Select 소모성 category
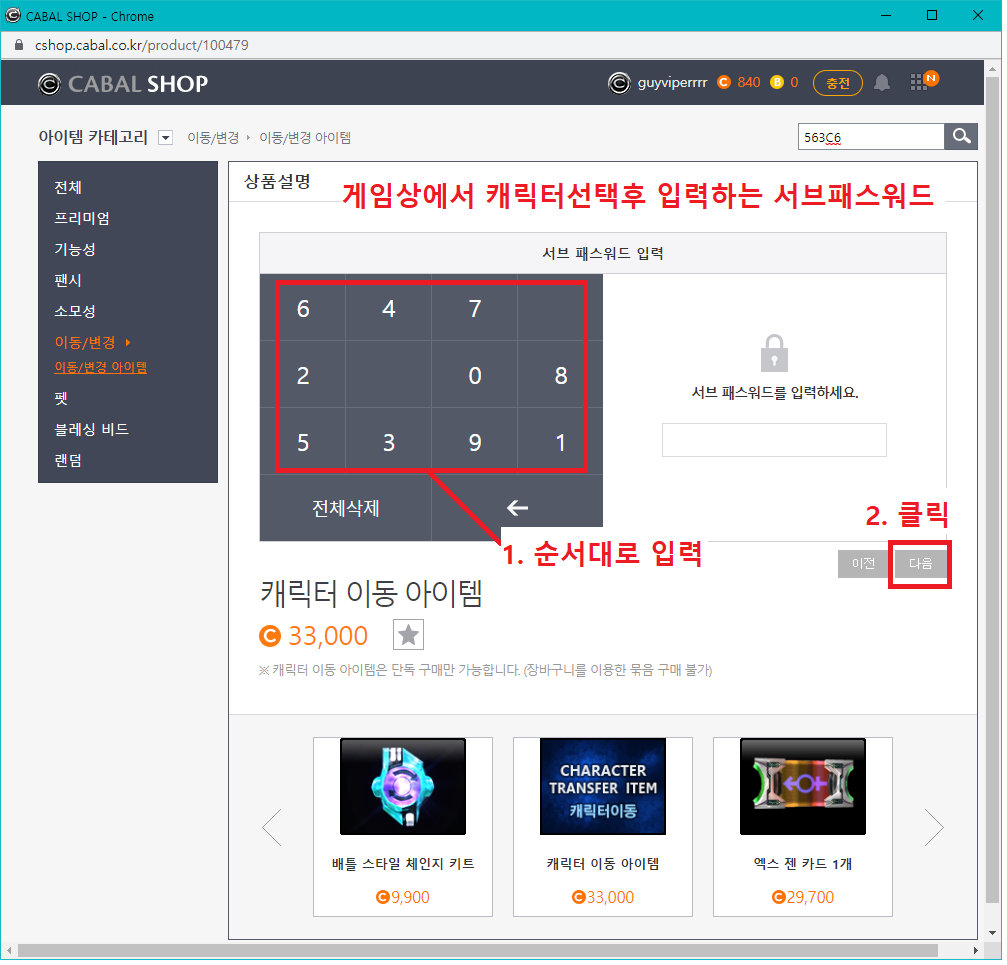1007x965 pixels. click(x=75, y=312)
